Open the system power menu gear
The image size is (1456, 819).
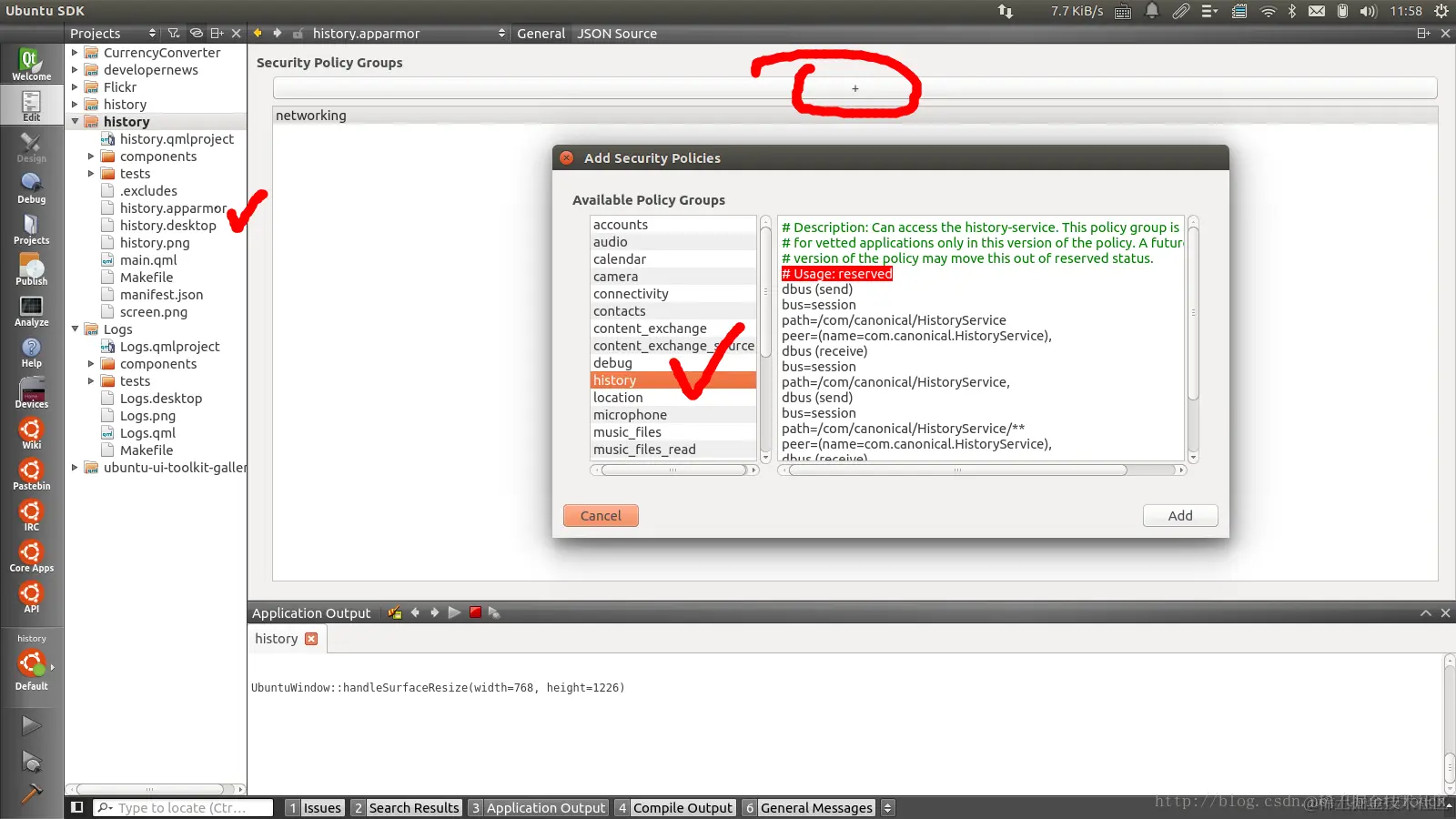1441,11
